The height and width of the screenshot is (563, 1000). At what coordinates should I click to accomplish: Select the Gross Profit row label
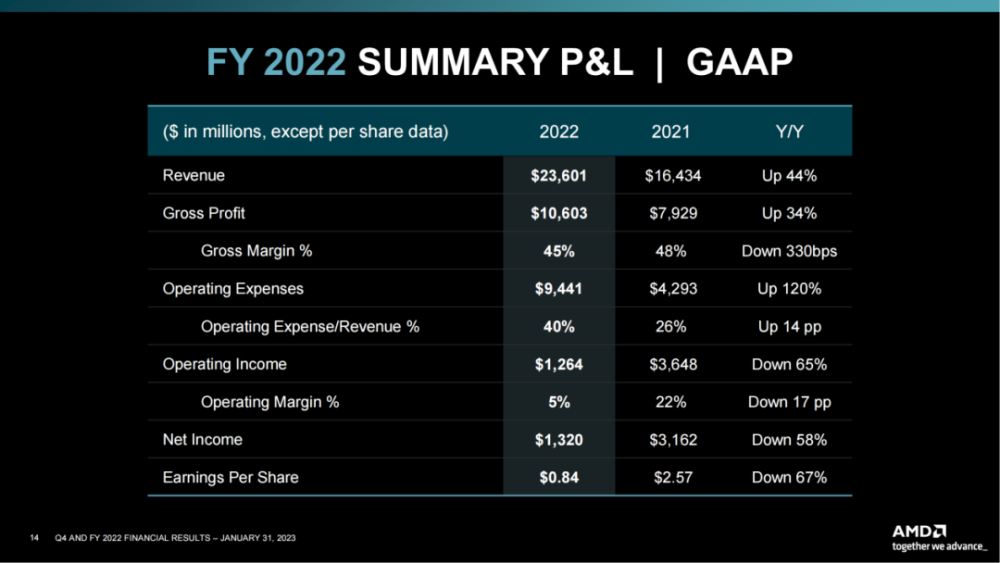(203, 213)
